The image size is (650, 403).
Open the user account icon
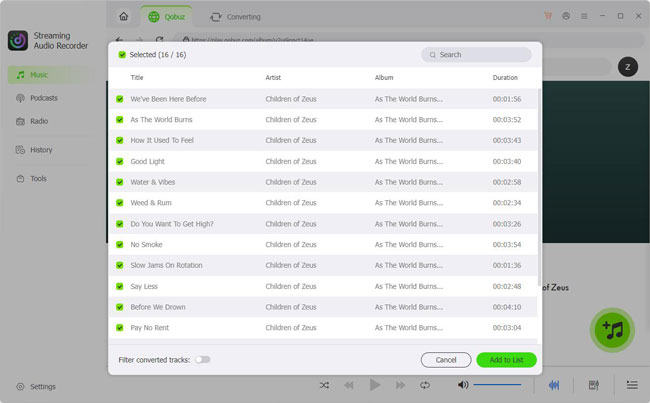566,16
